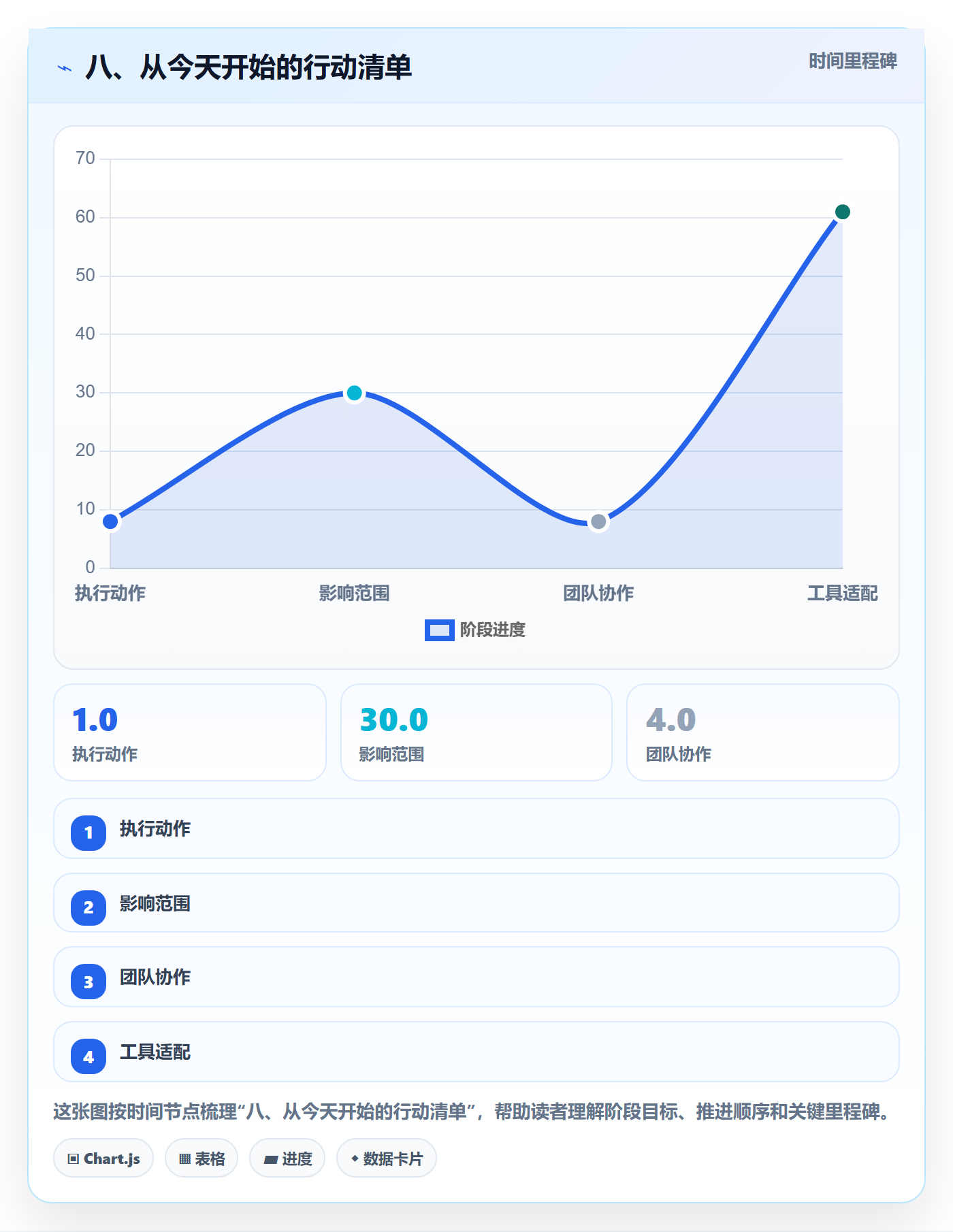The image size is (953, 1232).
Task: Select the 团队协作 gray data point
Action: [x=598, y=522]
